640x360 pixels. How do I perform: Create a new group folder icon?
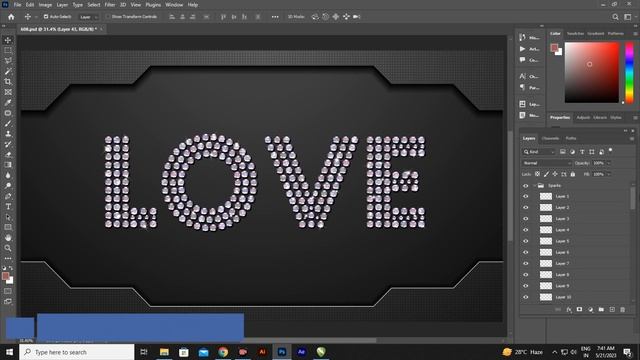601,310
